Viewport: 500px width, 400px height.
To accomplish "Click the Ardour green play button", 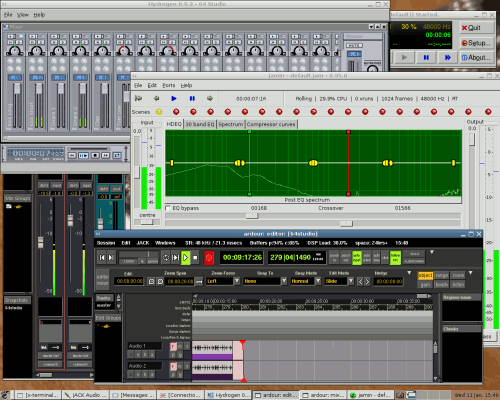I will [185, 258].
